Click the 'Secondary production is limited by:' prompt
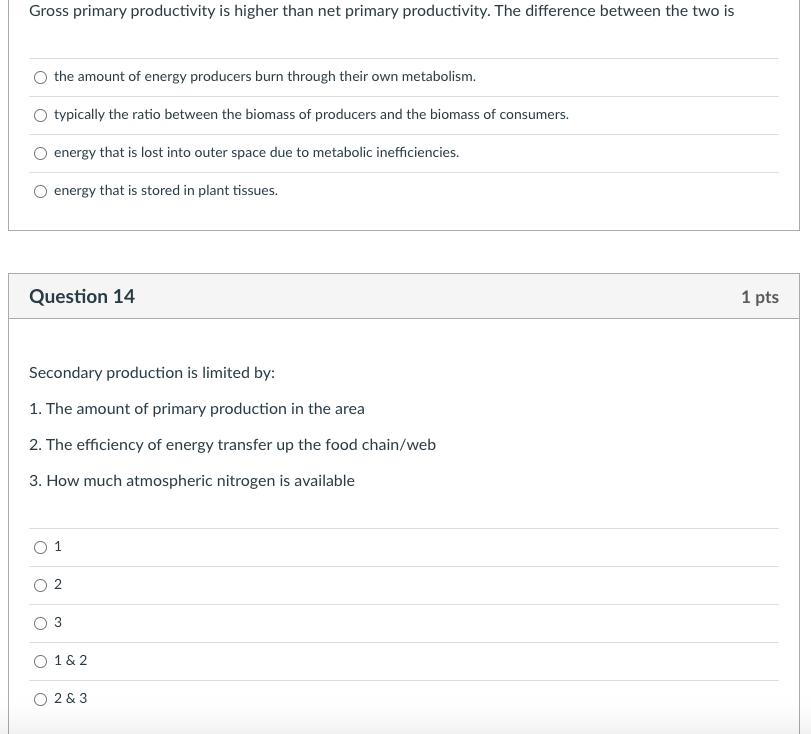The height and width of the screenshot is (734, 811). (x=152, y=373)
